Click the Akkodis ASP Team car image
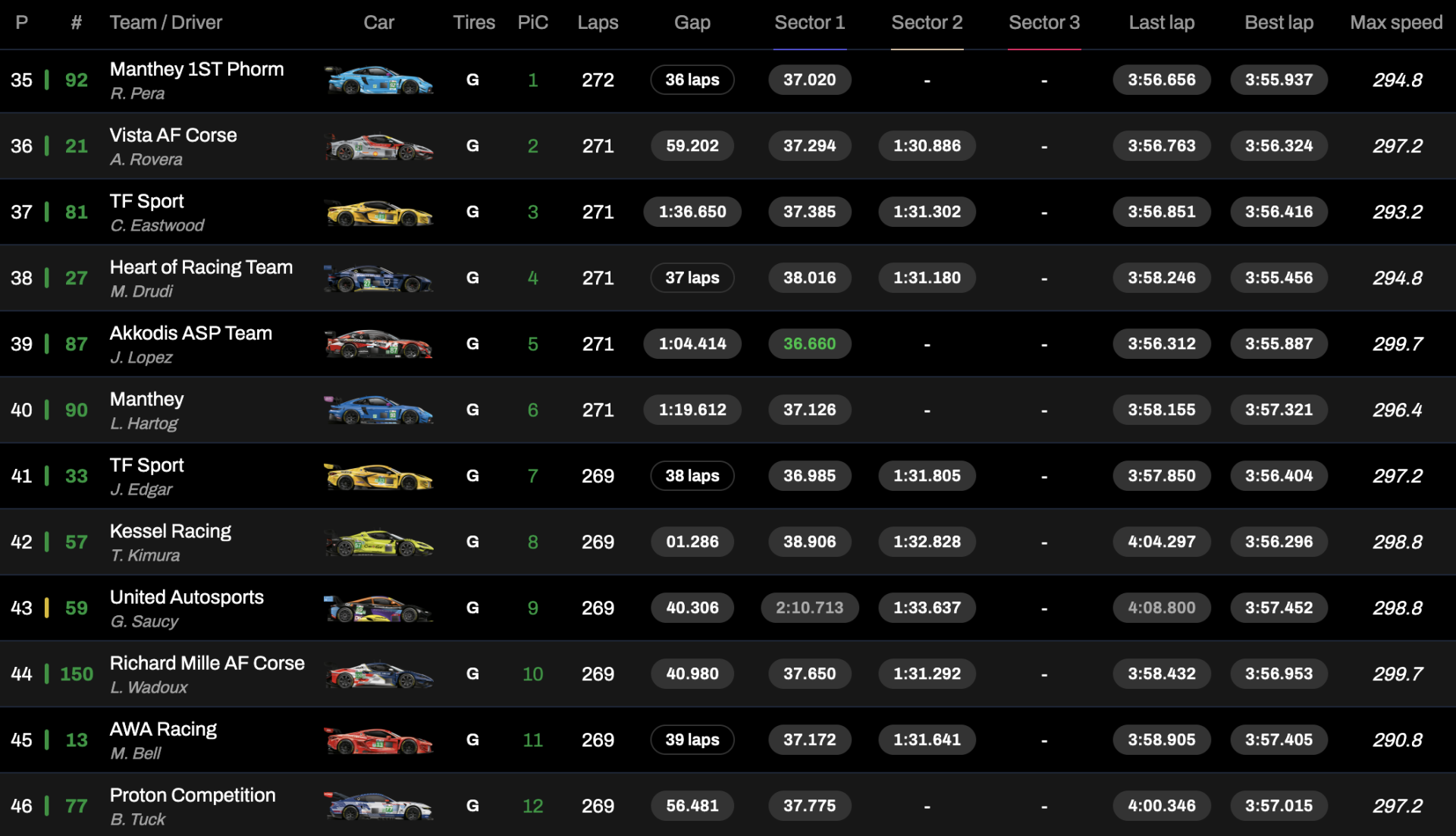 (x=378, y=344)
